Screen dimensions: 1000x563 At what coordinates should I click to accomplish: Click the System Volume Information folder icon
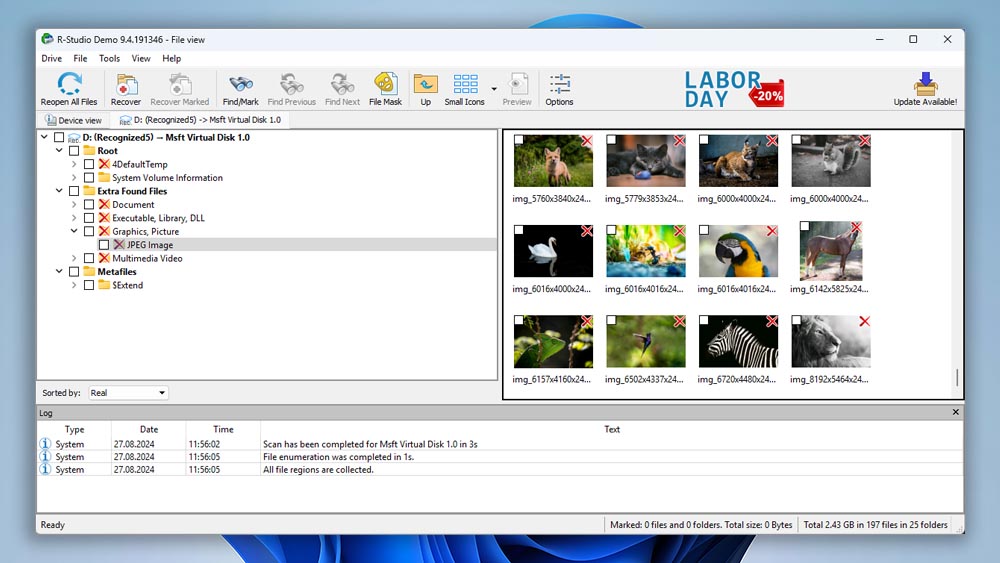104,177
